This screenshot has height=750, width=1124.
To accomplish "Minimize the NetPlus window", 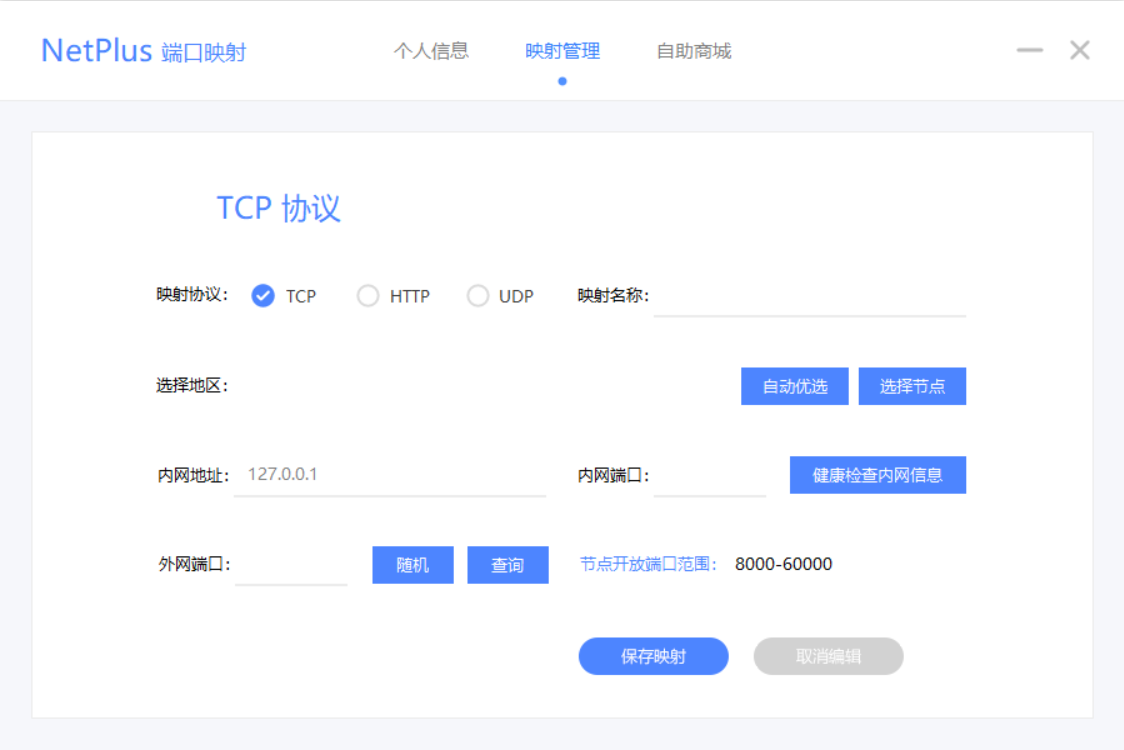I will (x=1029, y=51).
